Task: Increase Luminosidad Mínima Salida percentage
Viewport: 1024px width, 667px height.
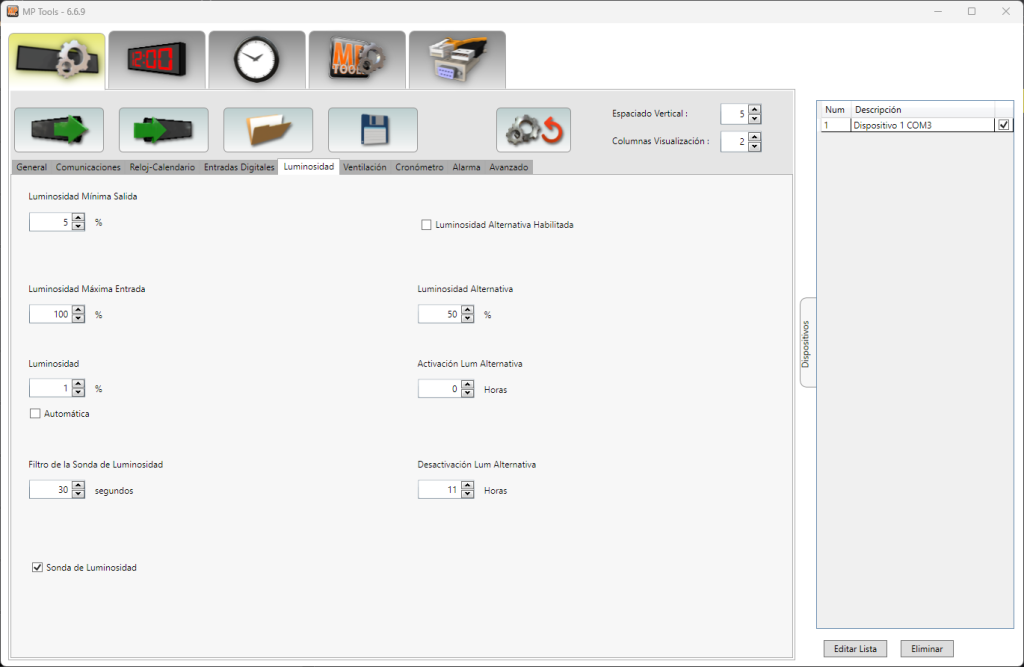Action: (78, 218)
